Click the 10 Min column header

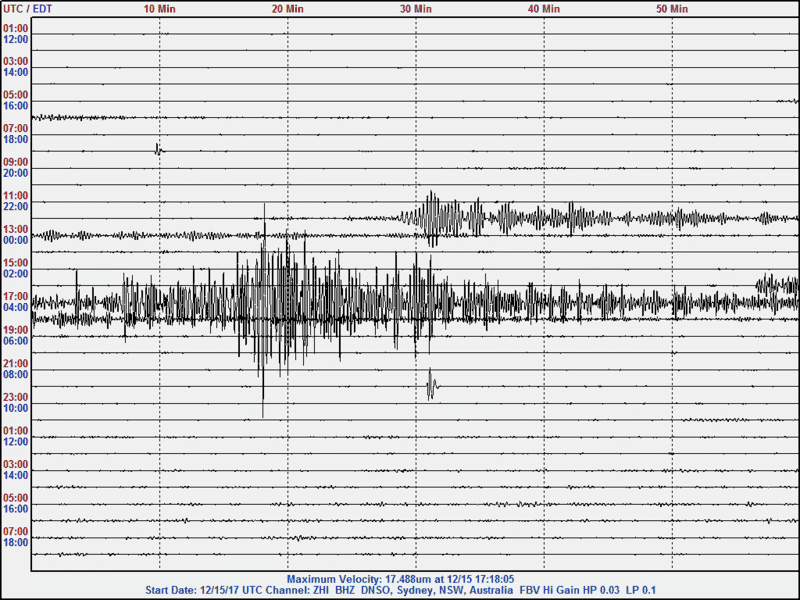coord(159,9)
